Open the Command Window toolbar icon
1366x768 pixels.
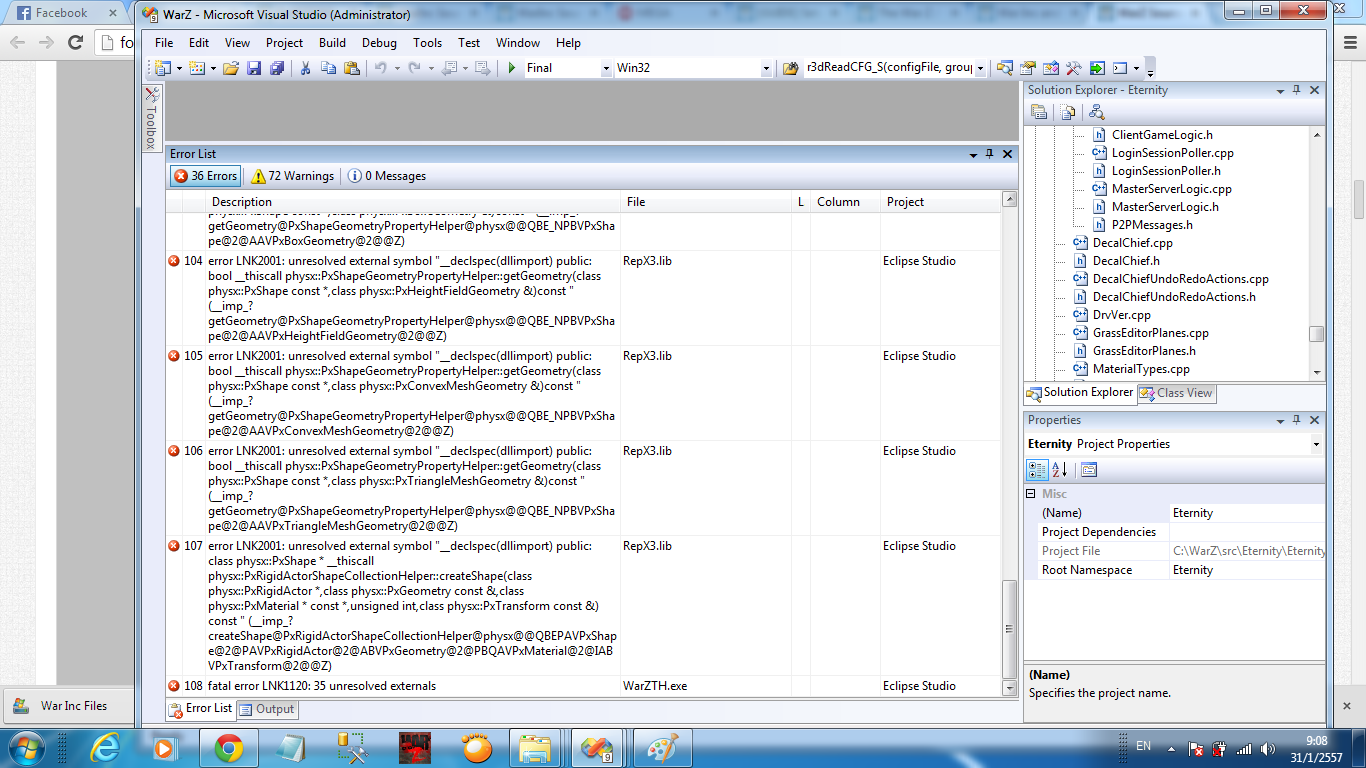click(x=1120, y=68)
